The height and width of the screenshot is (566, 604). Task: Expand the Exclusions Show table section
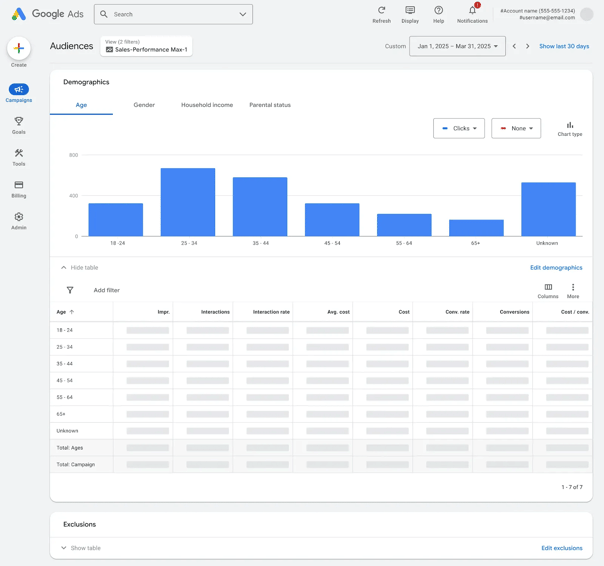(80, 548)
